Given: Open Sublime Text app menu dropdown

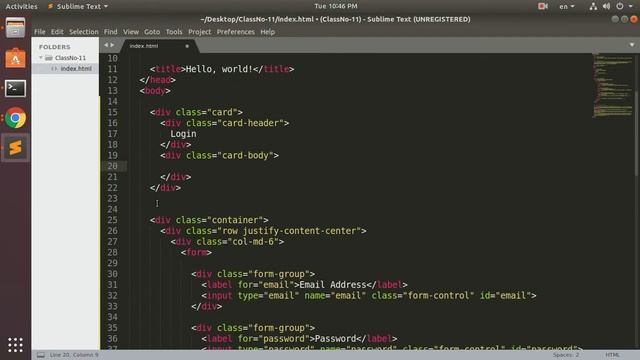Looking at the screenshot, I should pos(78,6).
